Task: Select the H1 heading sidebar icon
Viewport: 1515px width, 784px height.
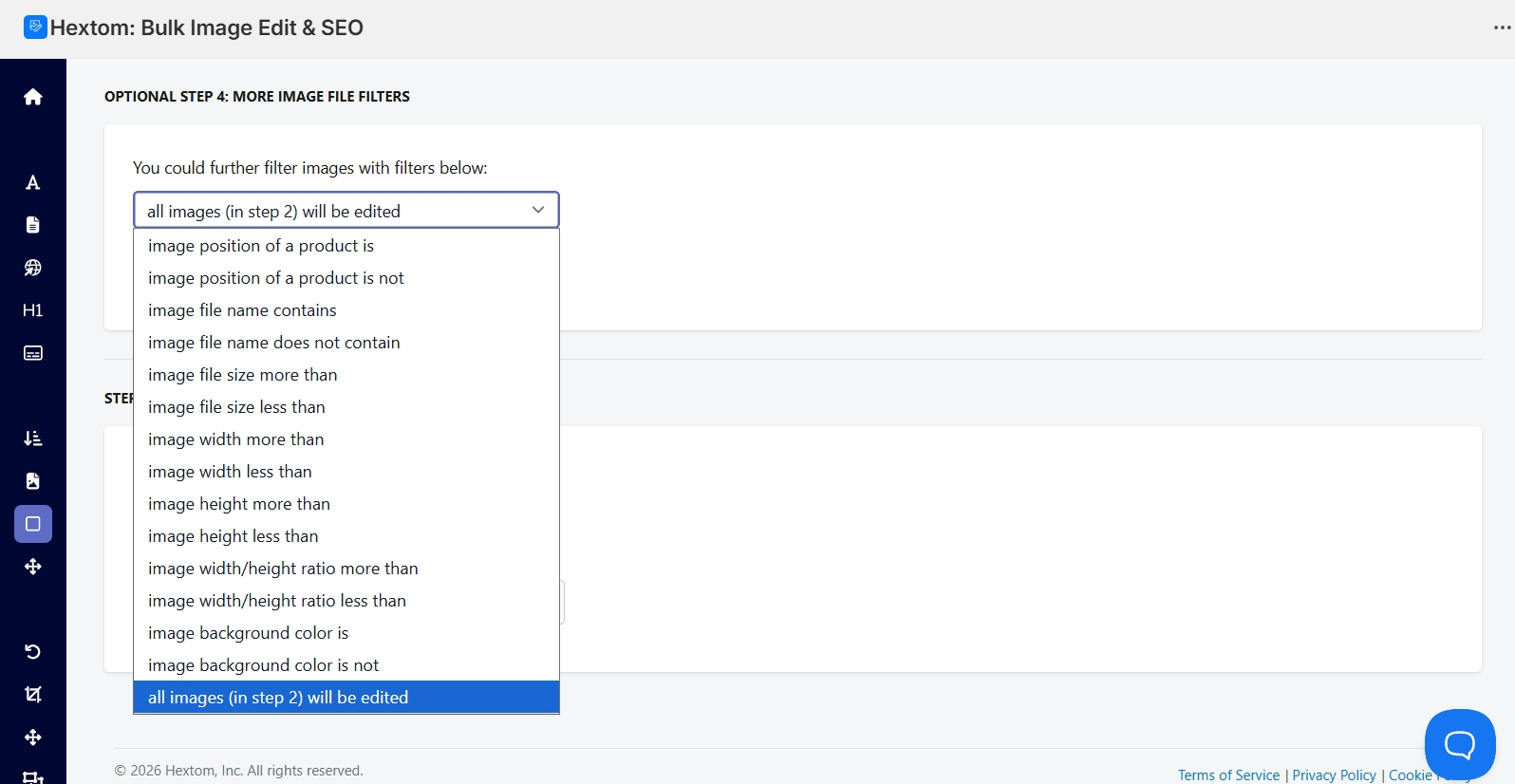Action: [33, 310]
